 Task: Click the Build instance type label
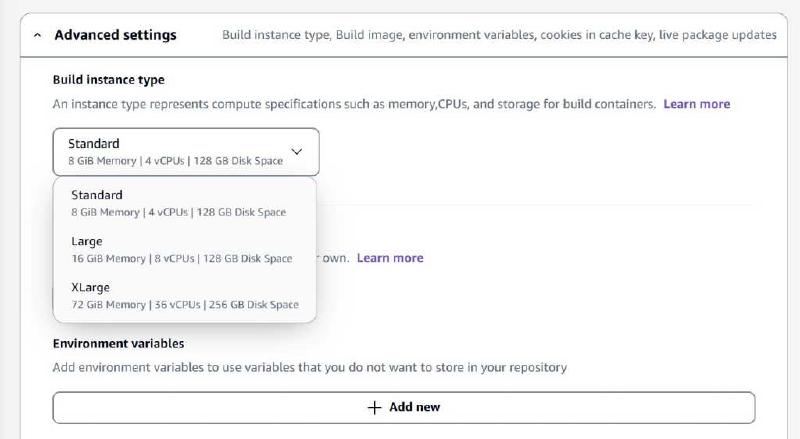pyautogui.click(x=108, y=80)
